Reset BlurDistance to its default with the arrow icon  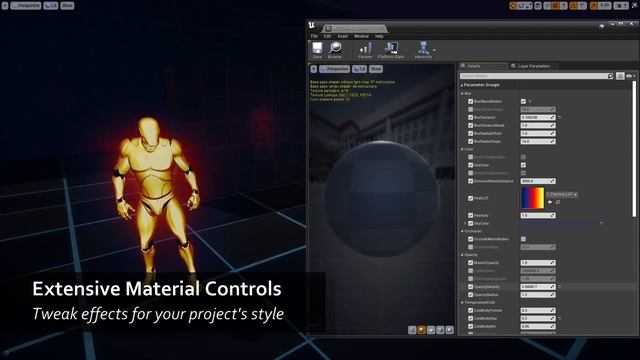click(x=560, y=118)
